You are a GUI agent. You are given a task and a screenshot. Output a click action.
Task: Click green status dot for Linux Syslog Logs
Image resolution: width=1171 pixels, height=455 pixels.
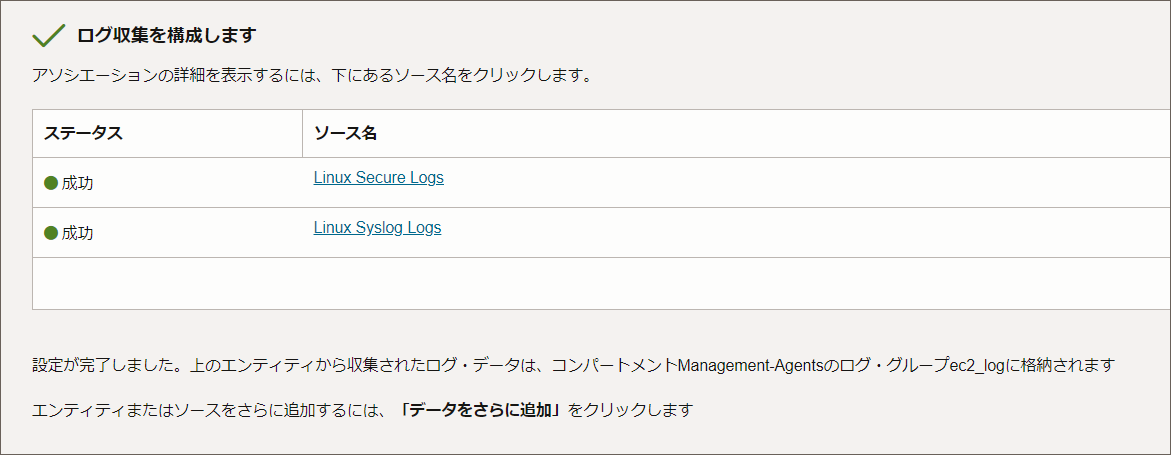(51, 233)
